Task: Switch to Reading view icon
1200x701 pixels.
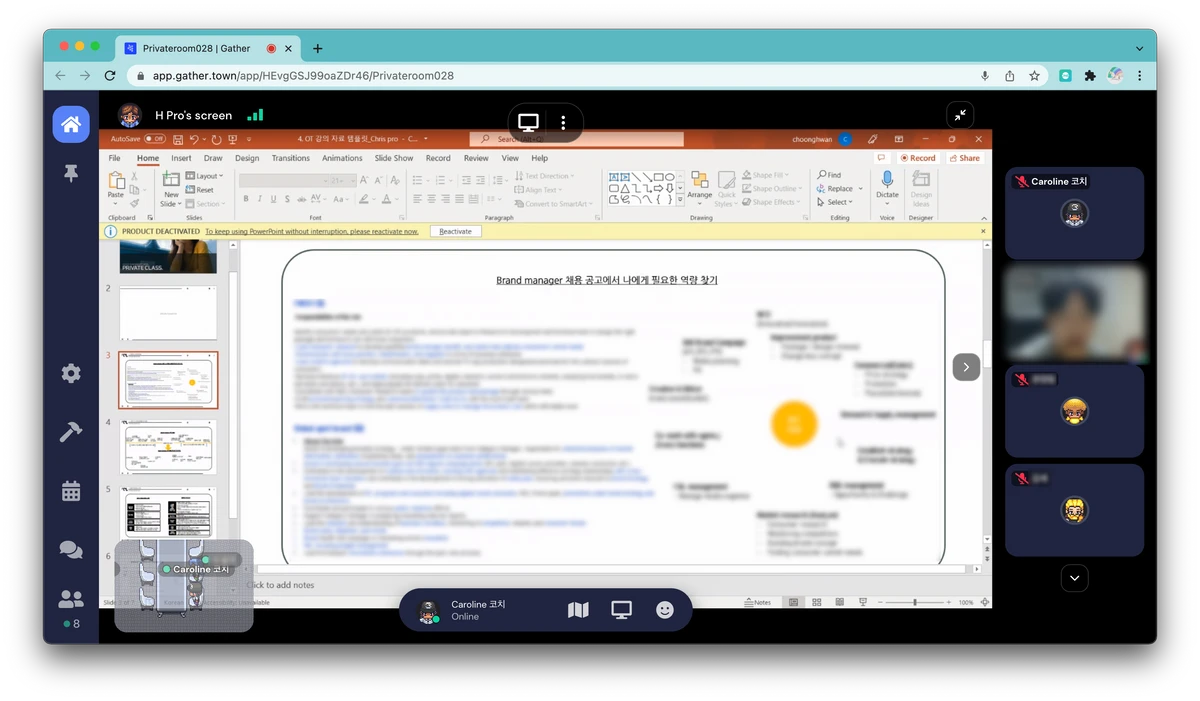Action: click(838, 602)
